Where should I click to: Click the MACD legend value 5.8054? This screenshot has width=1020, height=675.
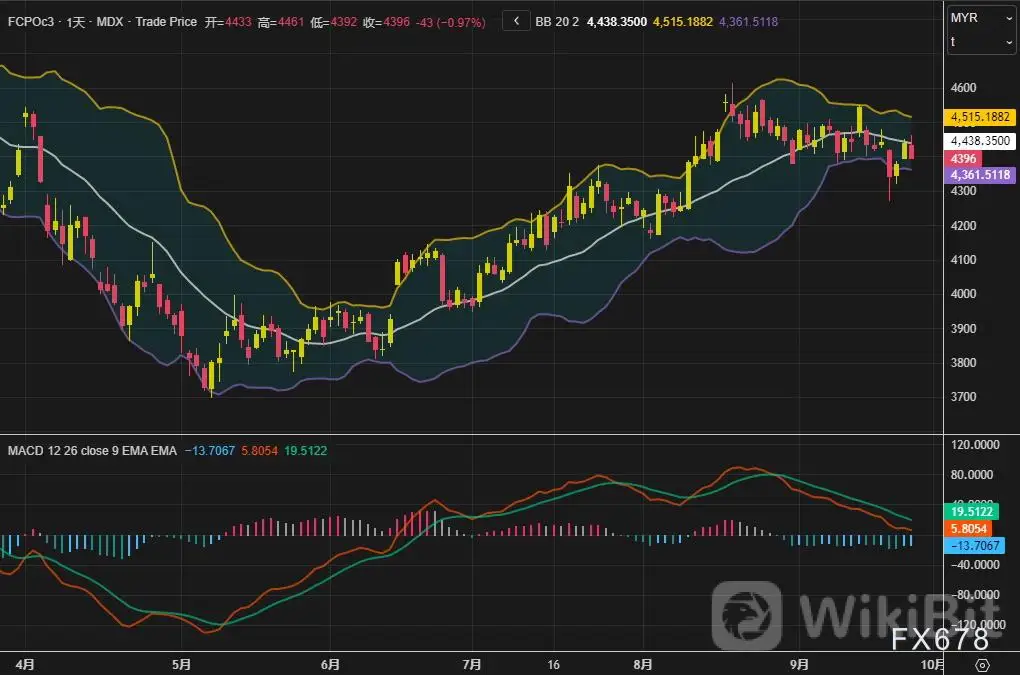click(259, 451)
